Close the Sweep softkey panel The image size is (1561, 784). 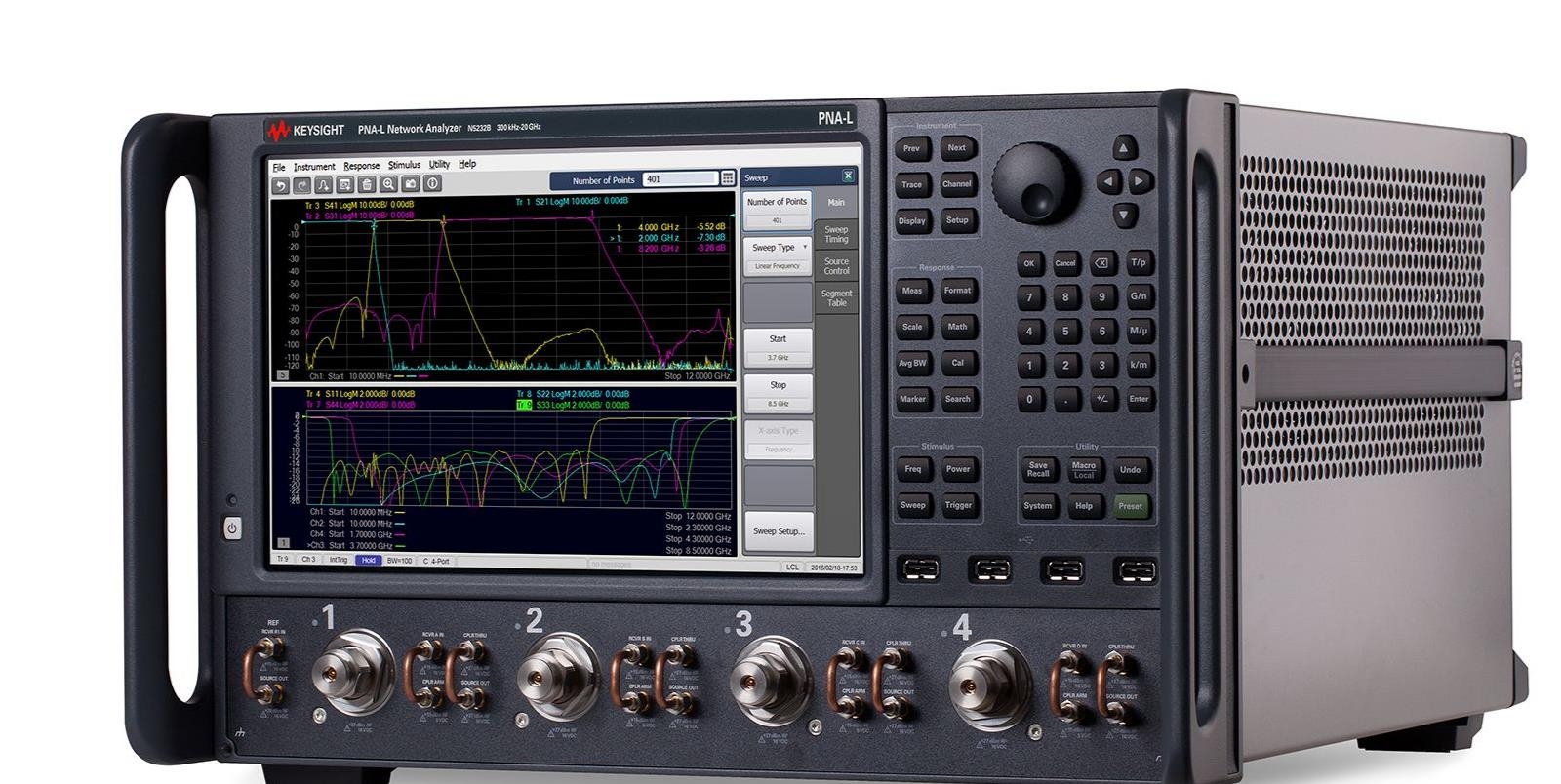pos(848,176)
